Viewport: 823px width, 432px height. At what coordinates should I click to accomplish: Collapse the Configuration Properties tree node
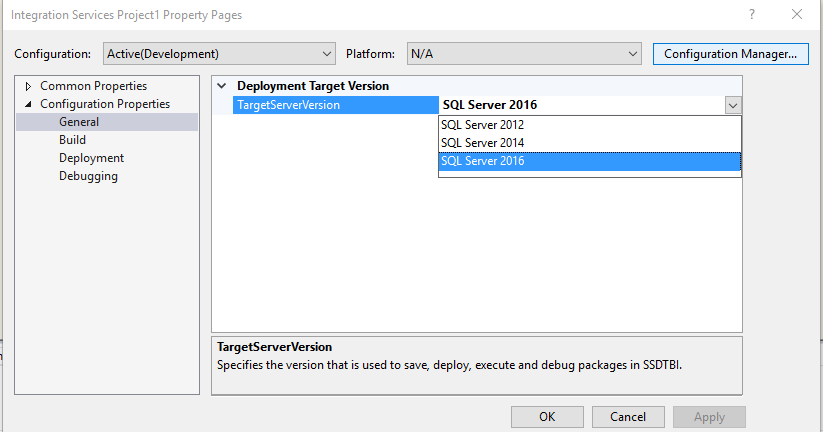click(x=28, y=104)
